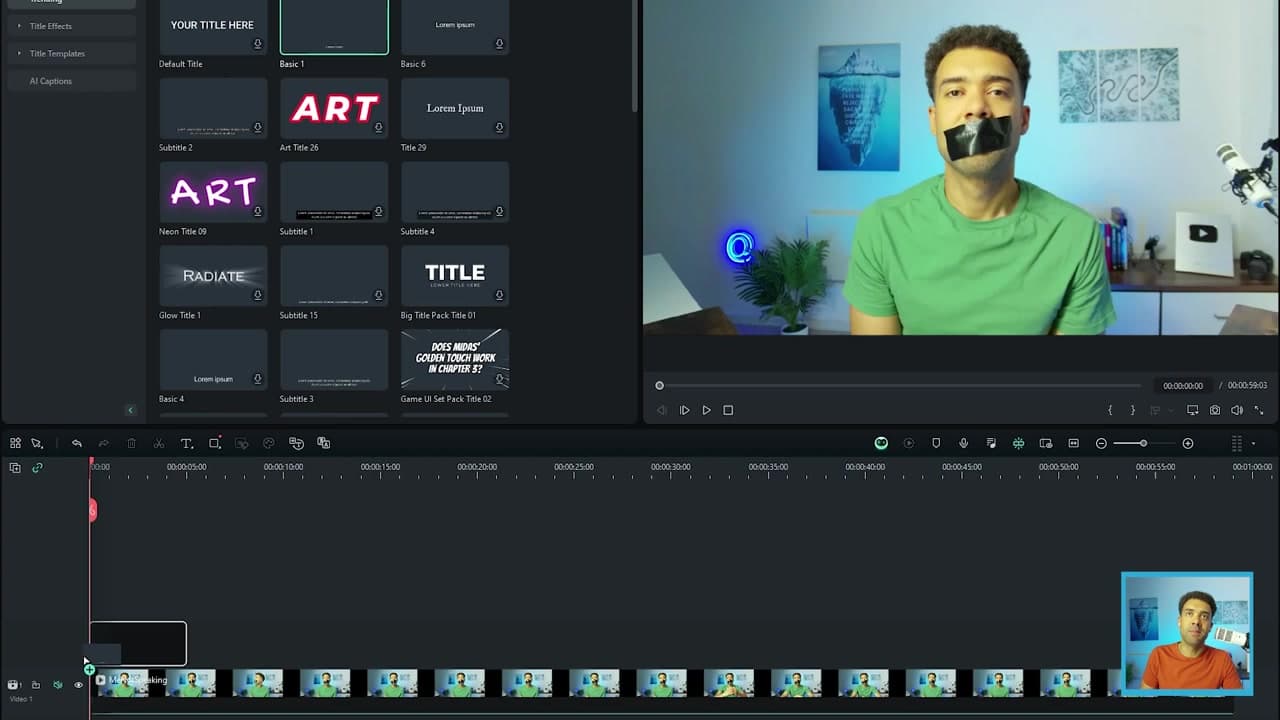Click the add track icon above track headers

[15, 467]
